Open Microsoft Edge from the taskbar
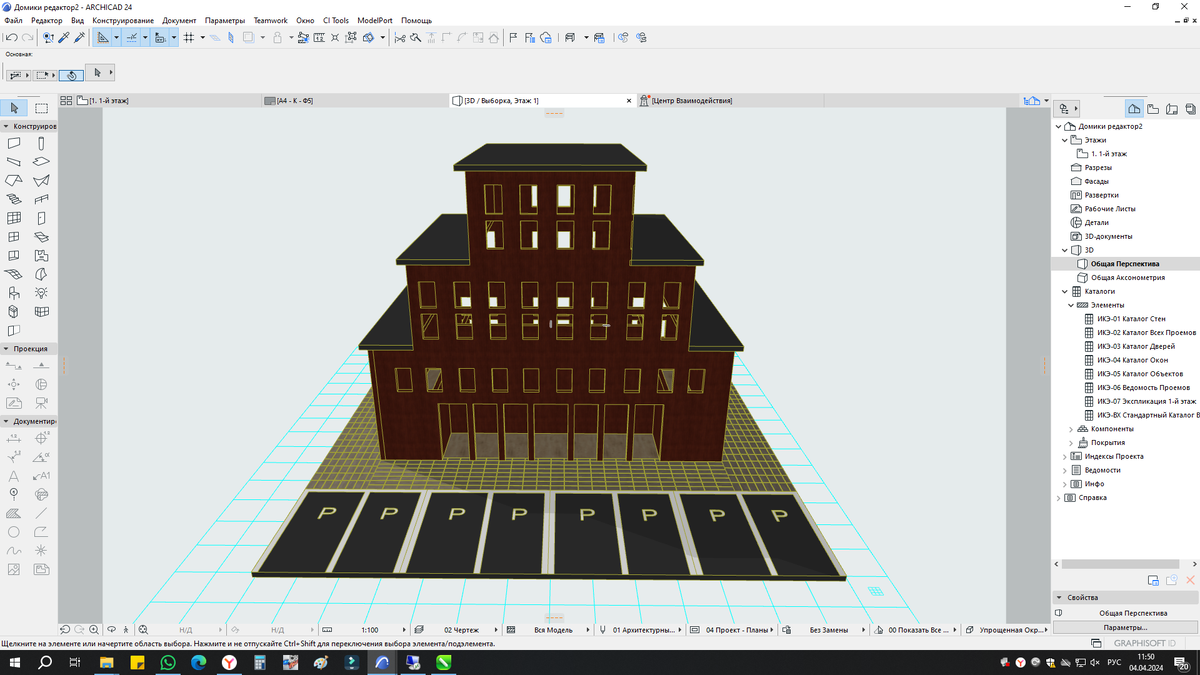Image resolution: width=1200 pixels, height=675 pixels. (x=198, y=662)
